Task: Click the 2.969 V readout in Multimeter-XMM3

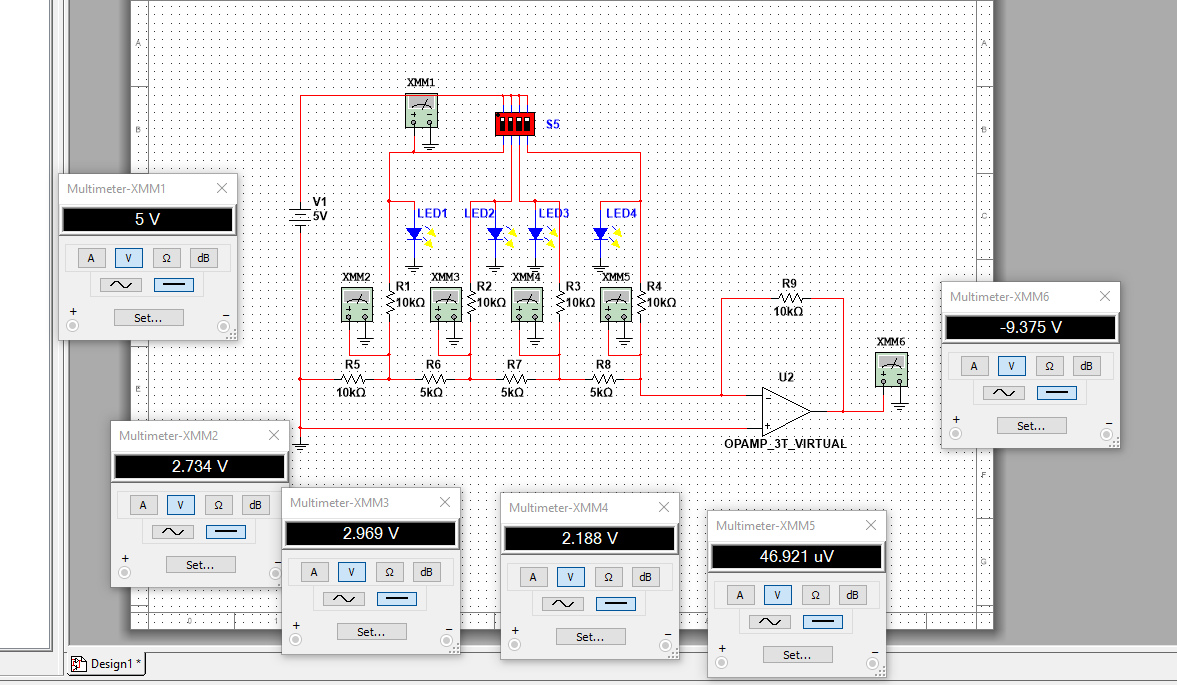Action: 371,533
